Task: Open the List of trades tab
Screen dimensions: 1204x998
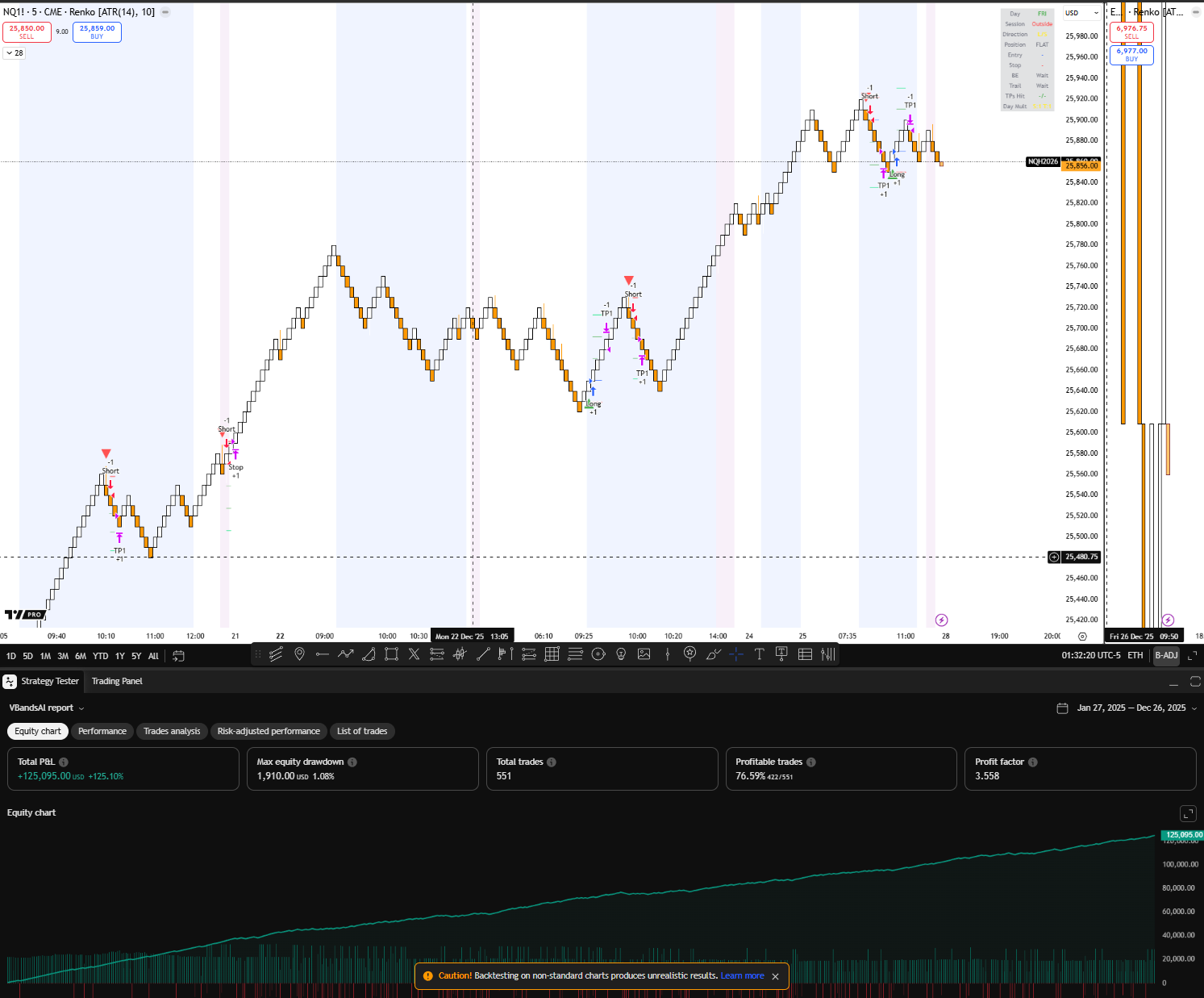Action: pos(362,732)
